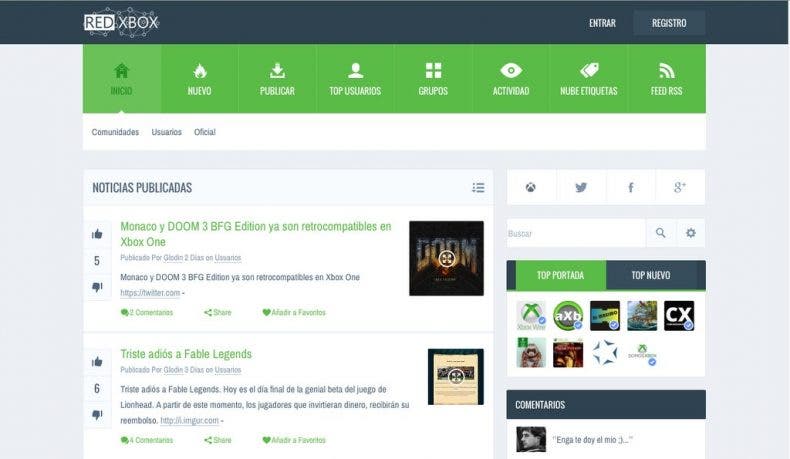The image size is (790, 459).
Task: Click the search magnifier button
Action: tap(661, 233)
